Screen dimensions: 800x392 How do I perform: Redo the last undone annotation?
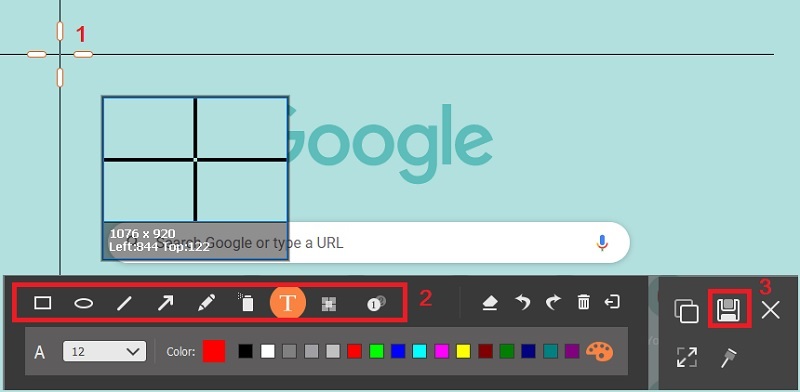point(553,303)
